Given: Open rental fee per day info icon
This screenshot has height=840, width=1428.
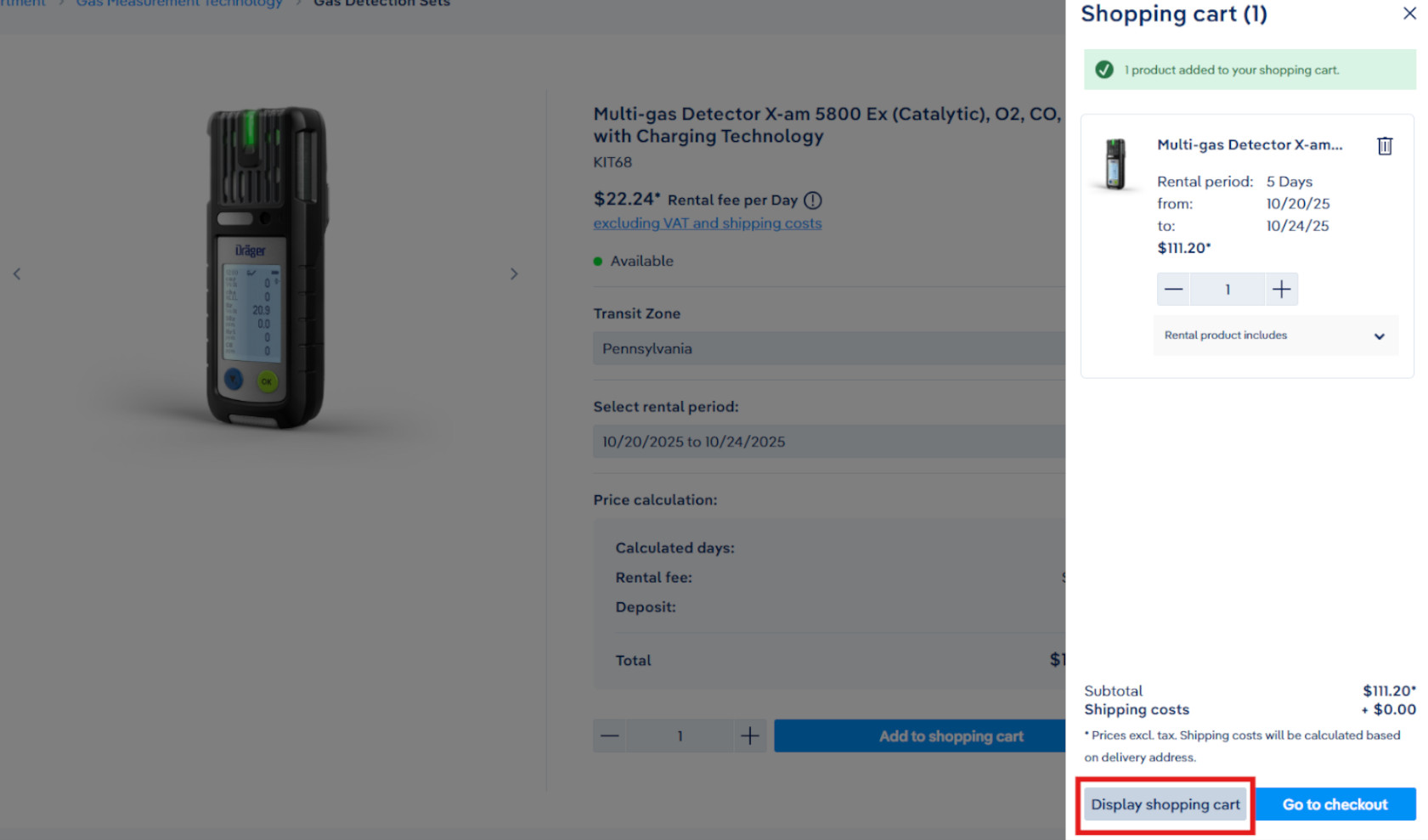Looking at the screenshot, I should click(x=813, y=200).
